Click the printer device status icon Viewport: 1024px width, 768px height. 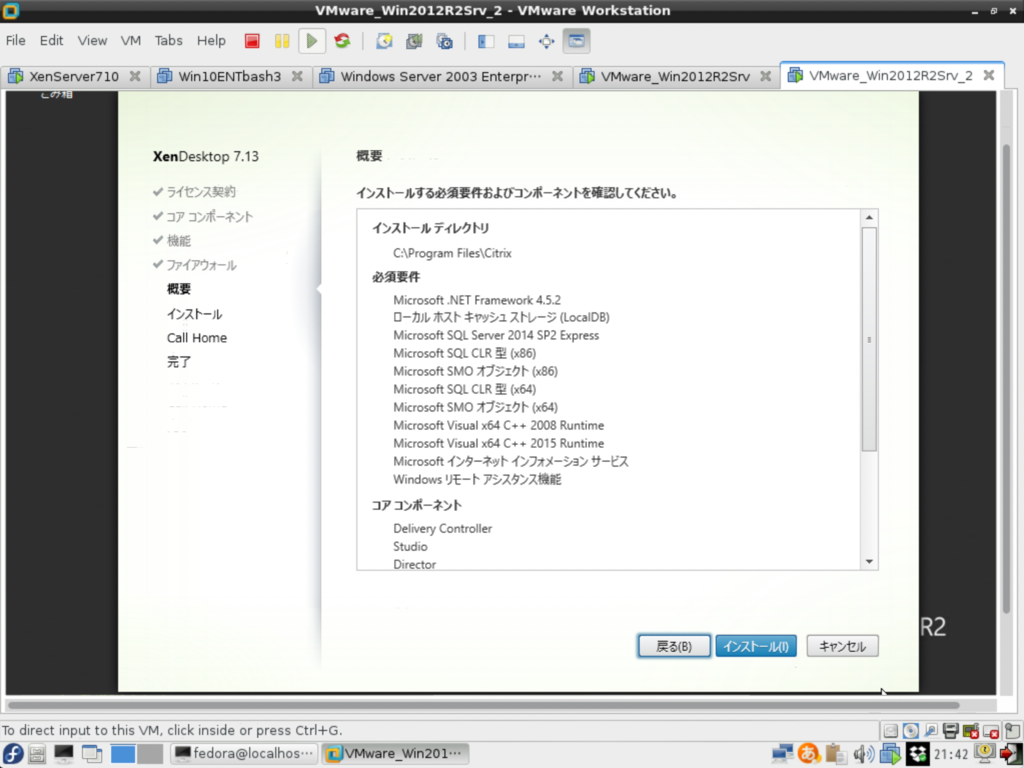tap(951, 731)
